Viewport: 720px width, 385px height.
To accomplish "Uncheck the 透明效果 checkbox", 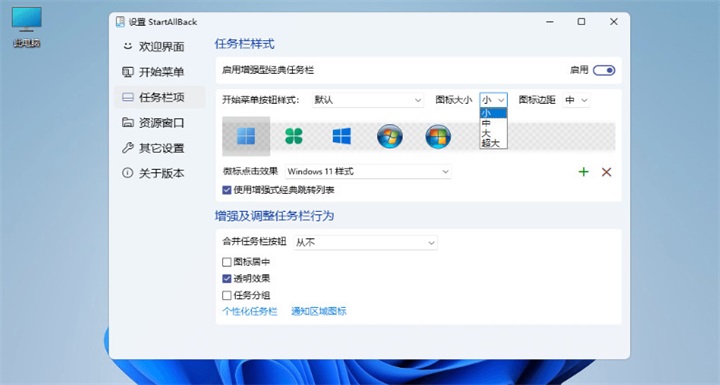I will [227, 278].
